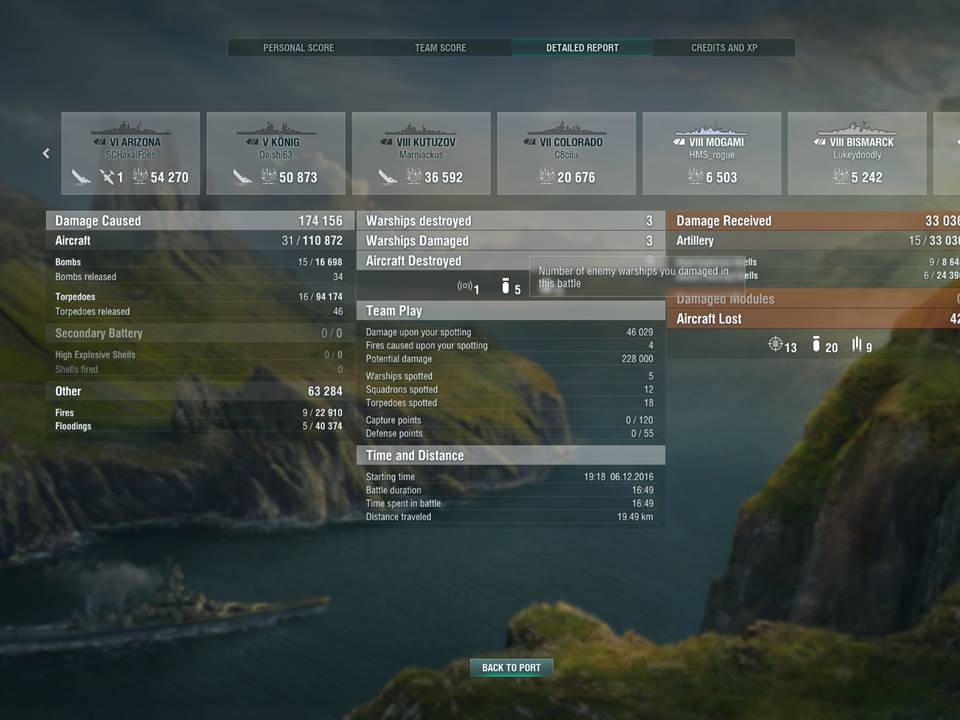
Task: Click the Bismarck ship silhouette icon
Action: [857, 128]
